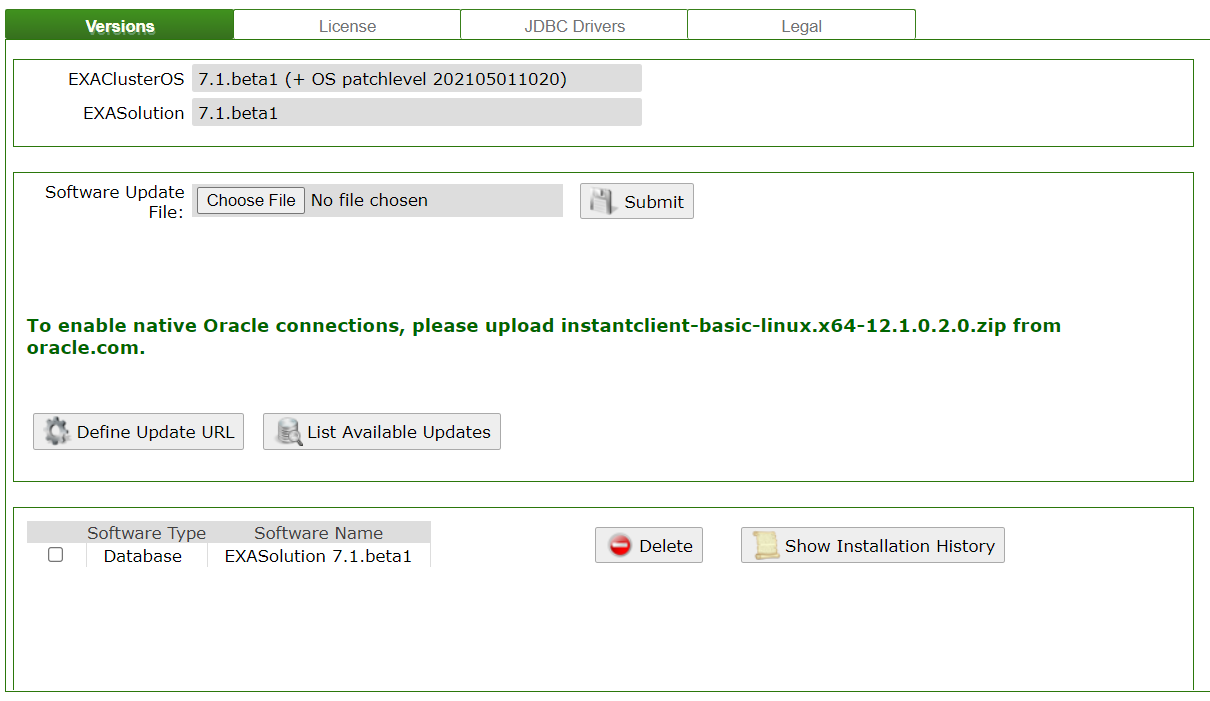This screenshot has height=701, width=1210.
Task: Click the List Available Updates button label
Action: (399, 432)
